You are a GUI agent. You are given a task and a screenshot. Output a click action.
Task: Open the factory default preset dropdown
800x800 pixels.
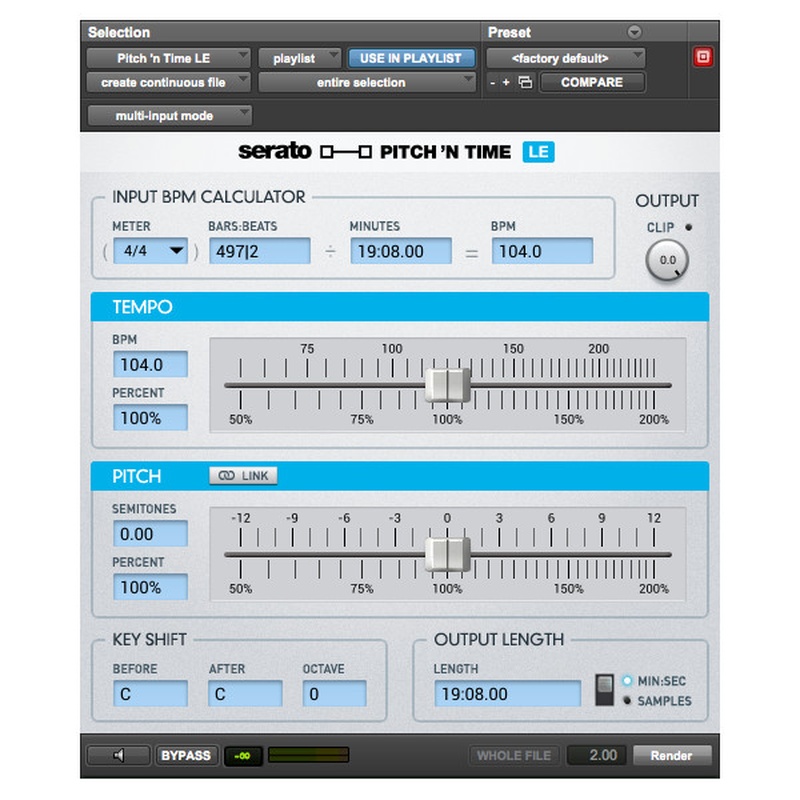565,58
